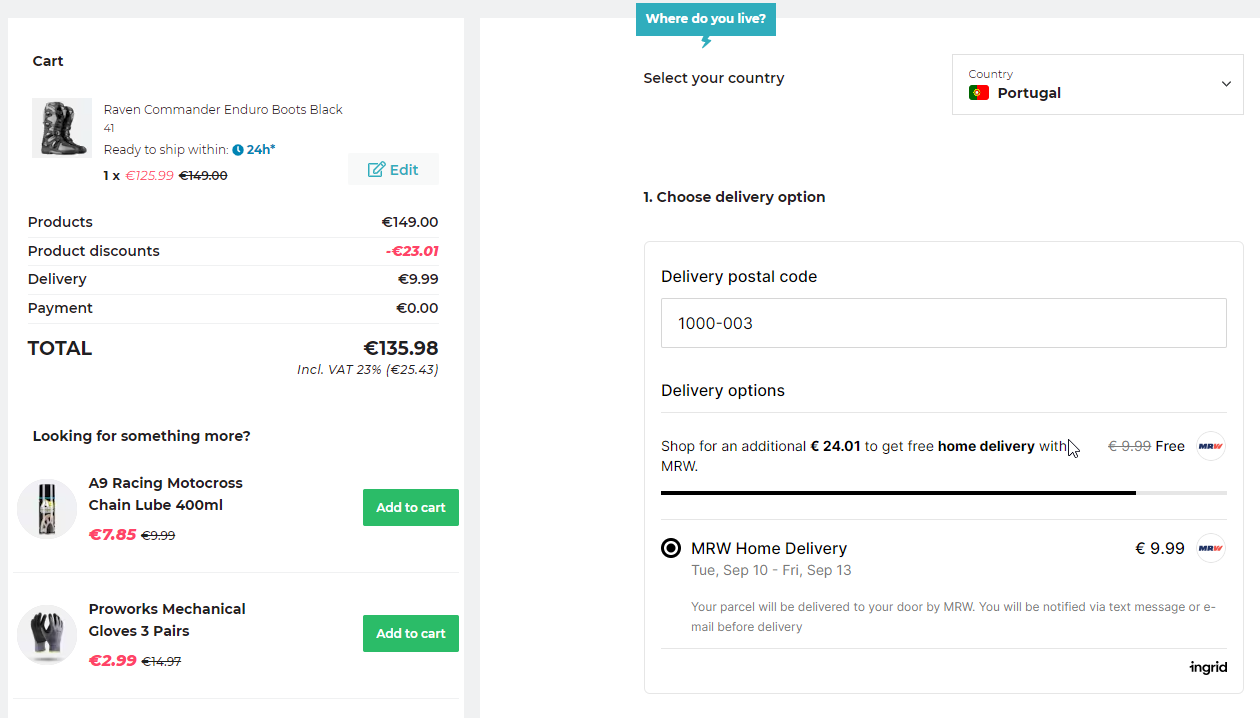The image size is (1260, 718).
Task: Click the free delivery progress bar
Action: point(944,493)
